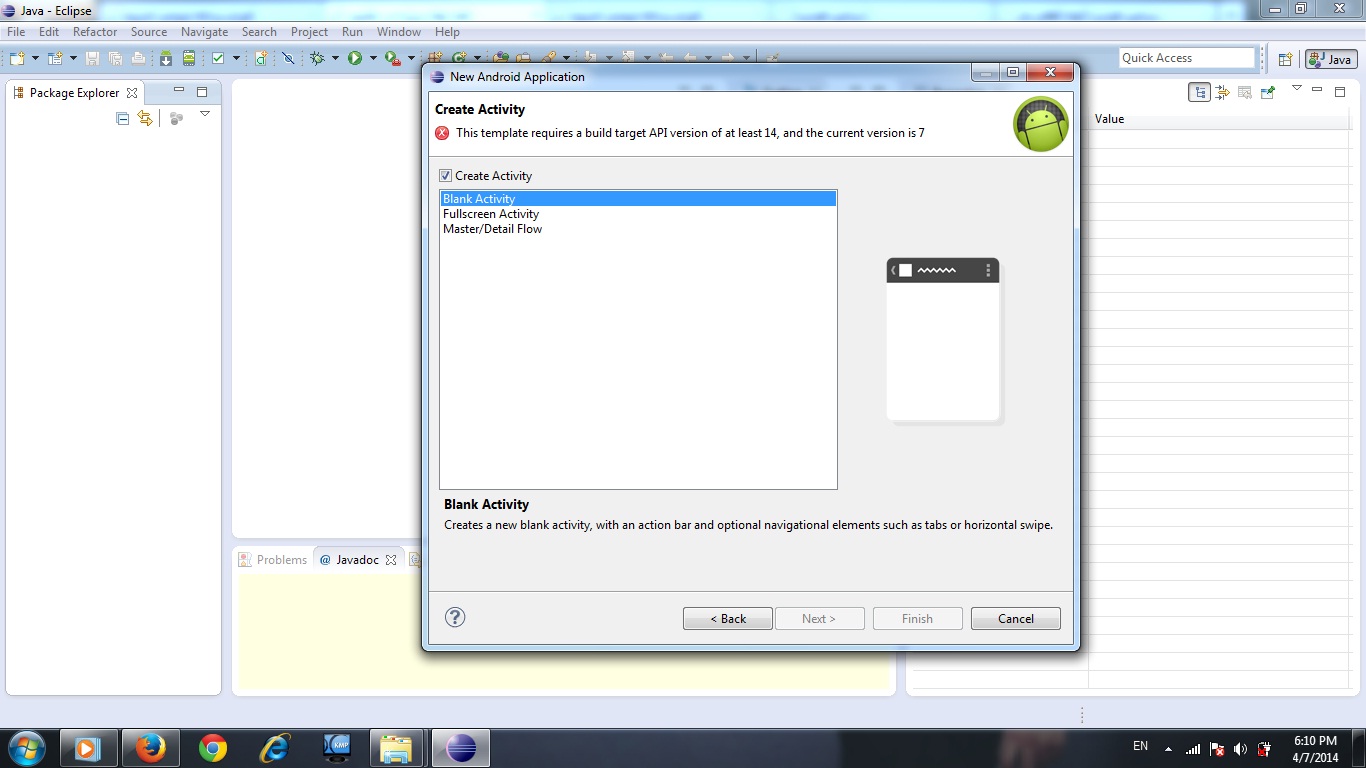Click the network signal tray icon
Screen dimensions: 1366x768
point(1193,748)
